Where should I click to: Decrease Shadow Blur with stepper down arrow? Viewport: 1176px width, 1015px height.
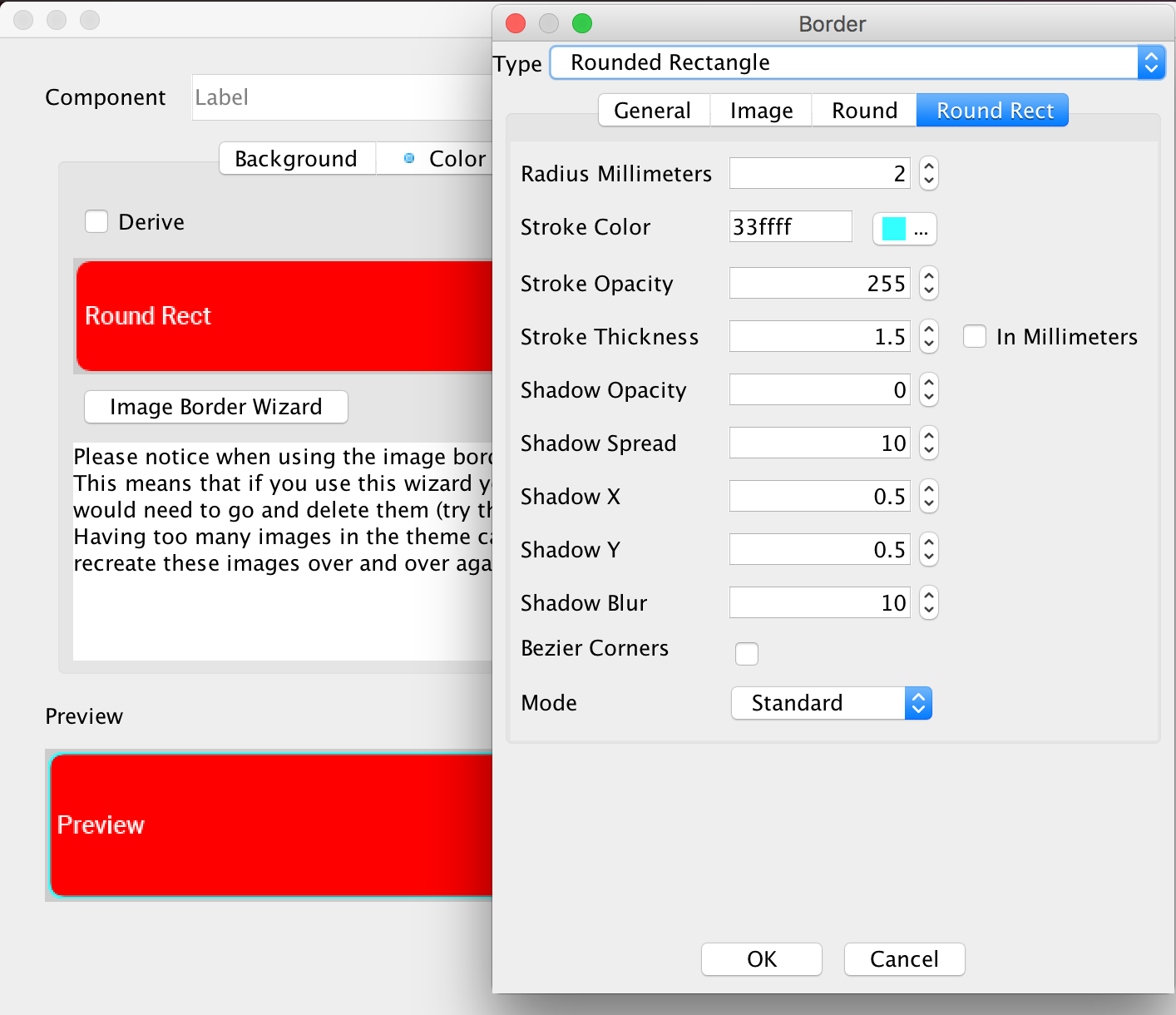point(929,611)
